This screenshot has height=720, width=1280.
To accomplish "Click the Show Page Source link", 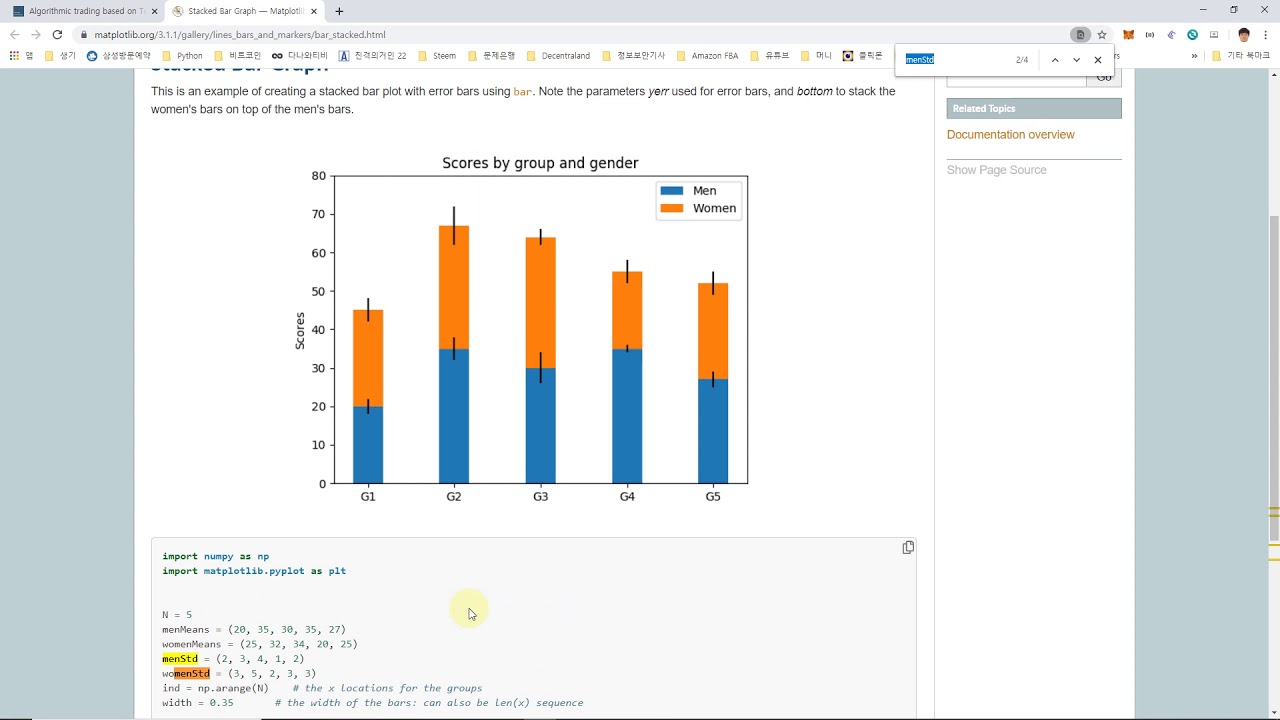I will [x=997, y=170].
